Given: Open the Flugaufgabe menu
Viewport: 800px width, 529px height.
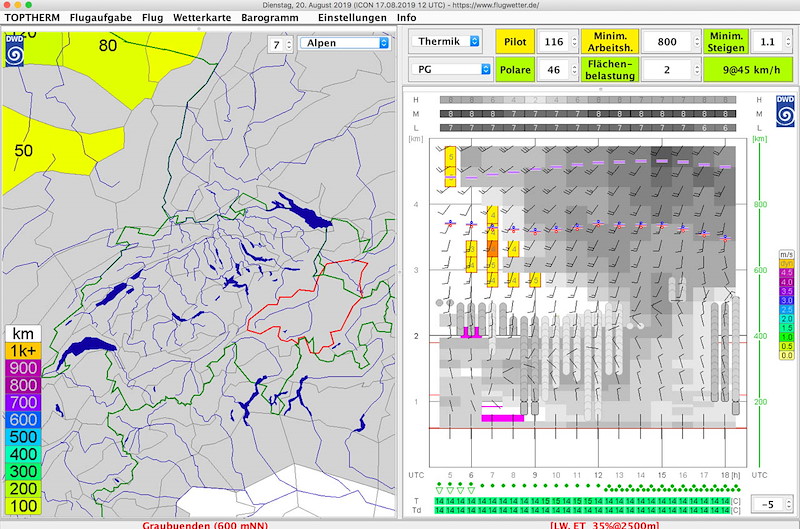Looking at the screenshot, I should pyautogui.click(x=101, y=17).
